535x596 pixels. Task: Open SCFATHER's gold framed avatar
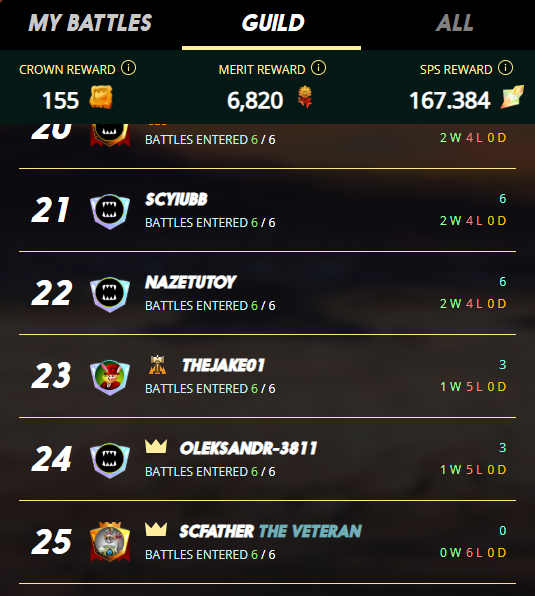110,541
